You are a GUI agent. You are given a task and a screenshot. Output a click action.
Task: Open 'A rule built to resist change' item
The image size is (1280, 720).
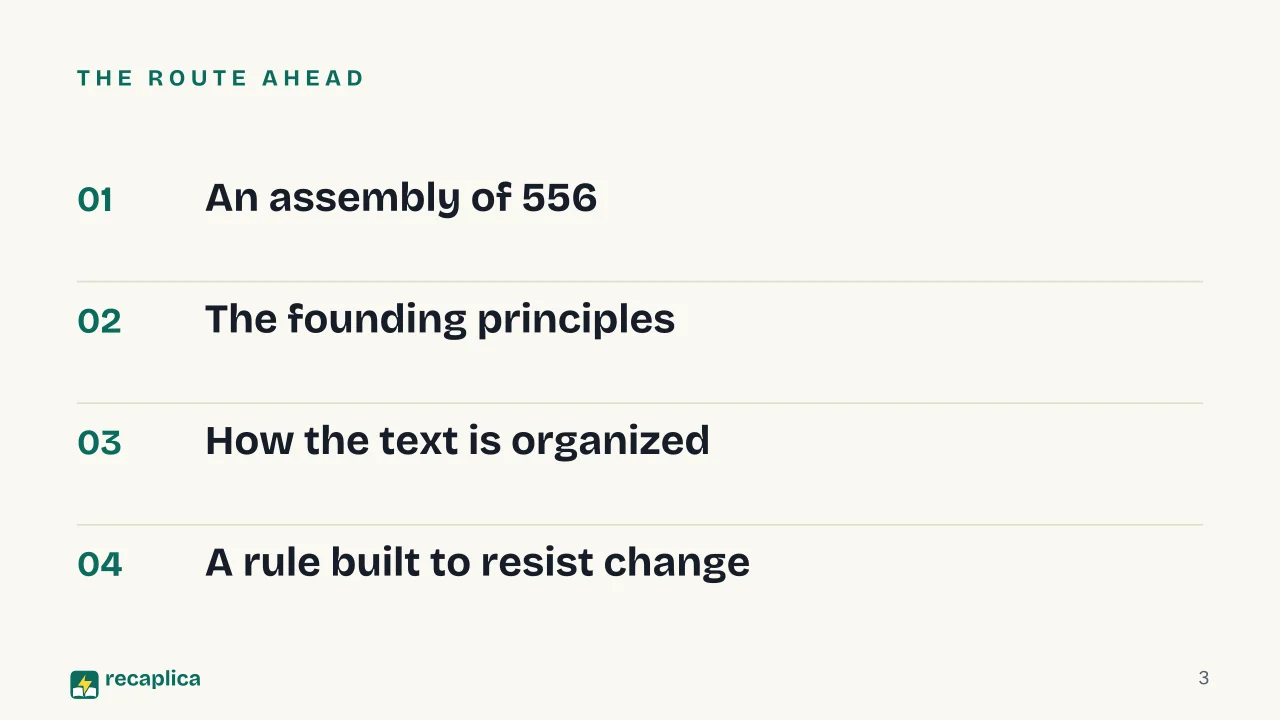pos(477,563)
